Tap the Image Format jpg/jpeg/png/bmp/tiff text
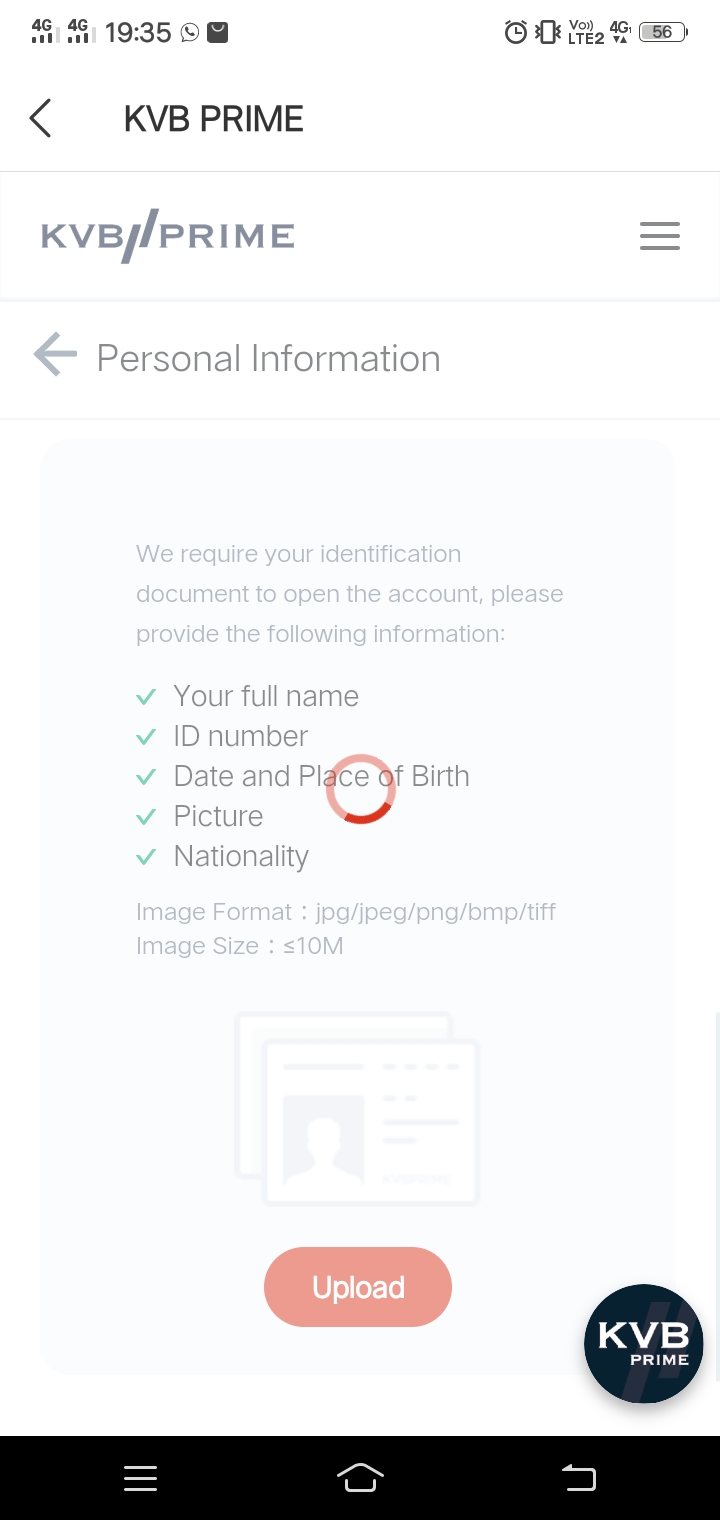 [346, 912]
